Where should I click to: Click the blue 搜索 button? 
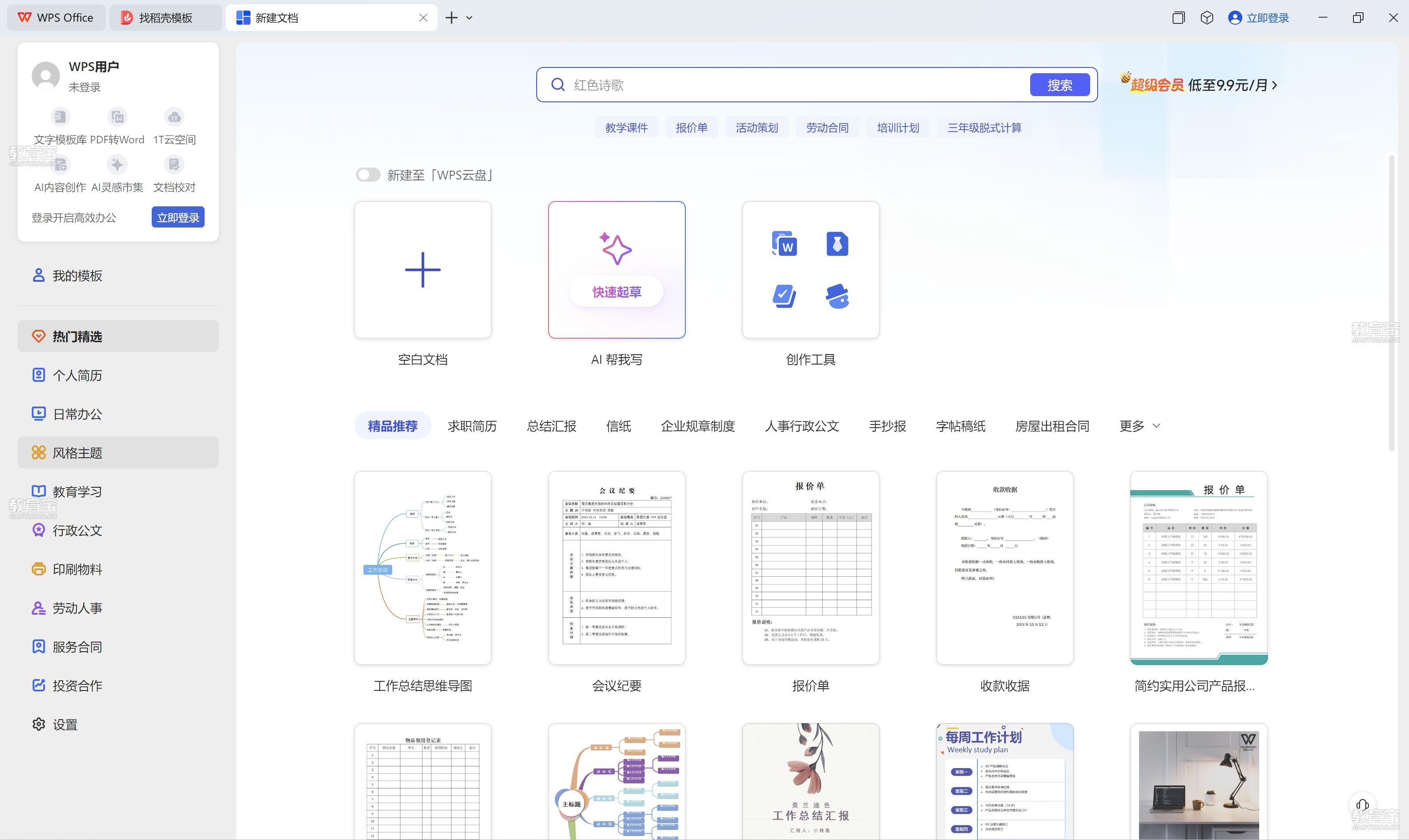[1060, 85]
